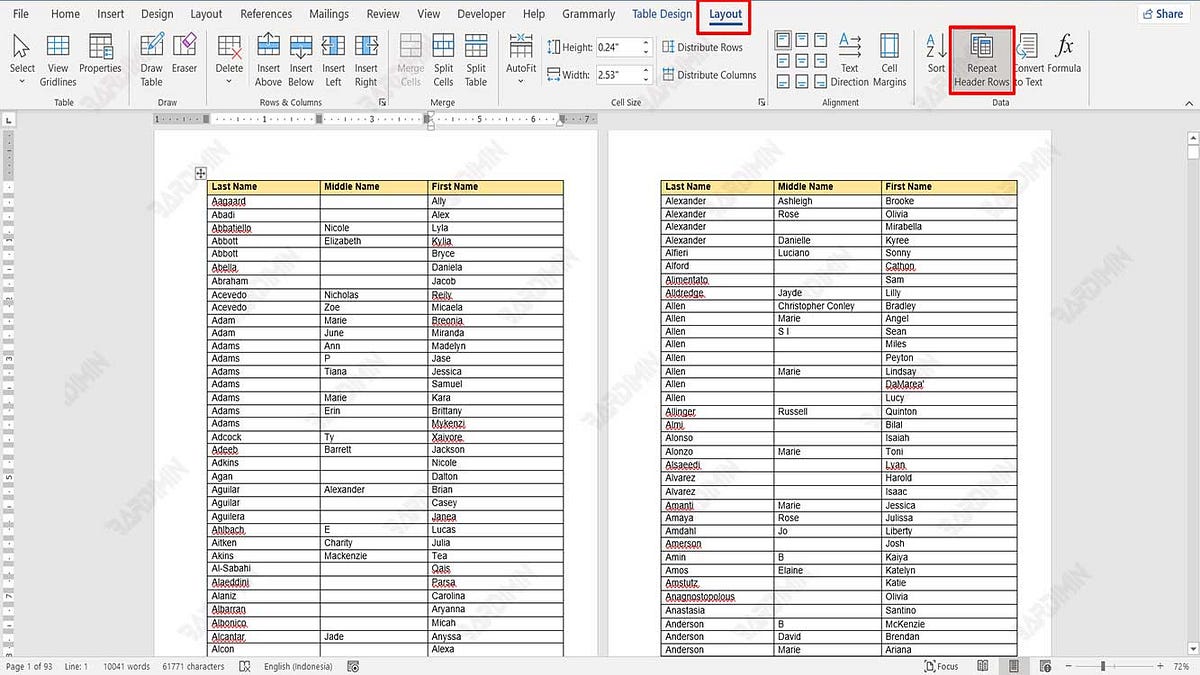Click the table move handle

(201, 173)
